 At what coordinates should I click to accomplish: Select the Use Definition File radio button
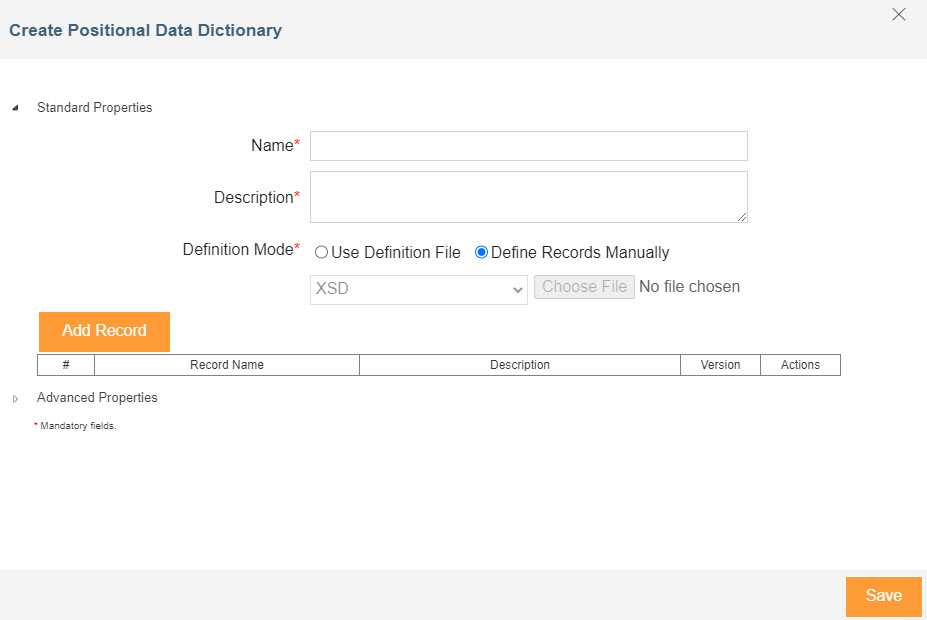click(x=322, y=253)
